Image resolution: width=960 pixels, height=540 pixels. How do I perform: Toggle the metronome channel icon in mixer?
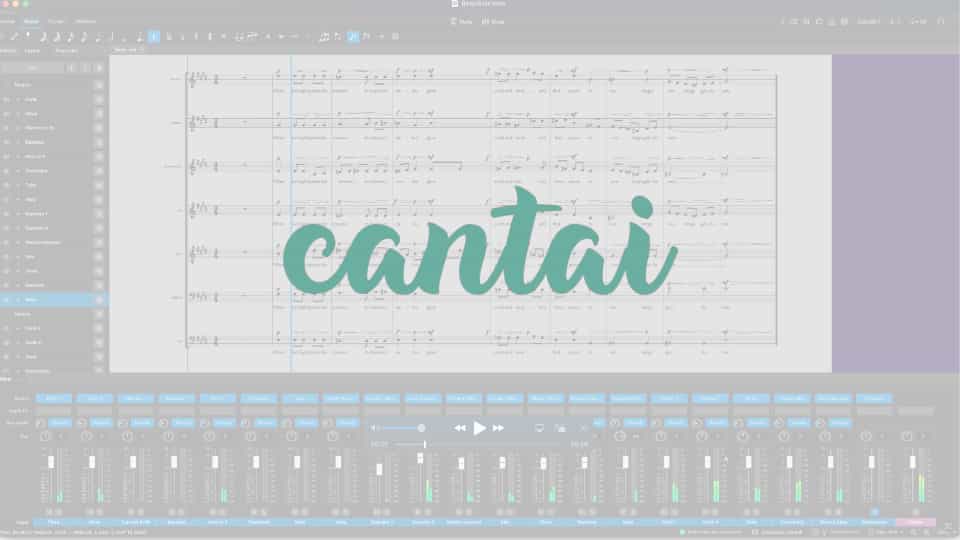(x=874, y=512)
